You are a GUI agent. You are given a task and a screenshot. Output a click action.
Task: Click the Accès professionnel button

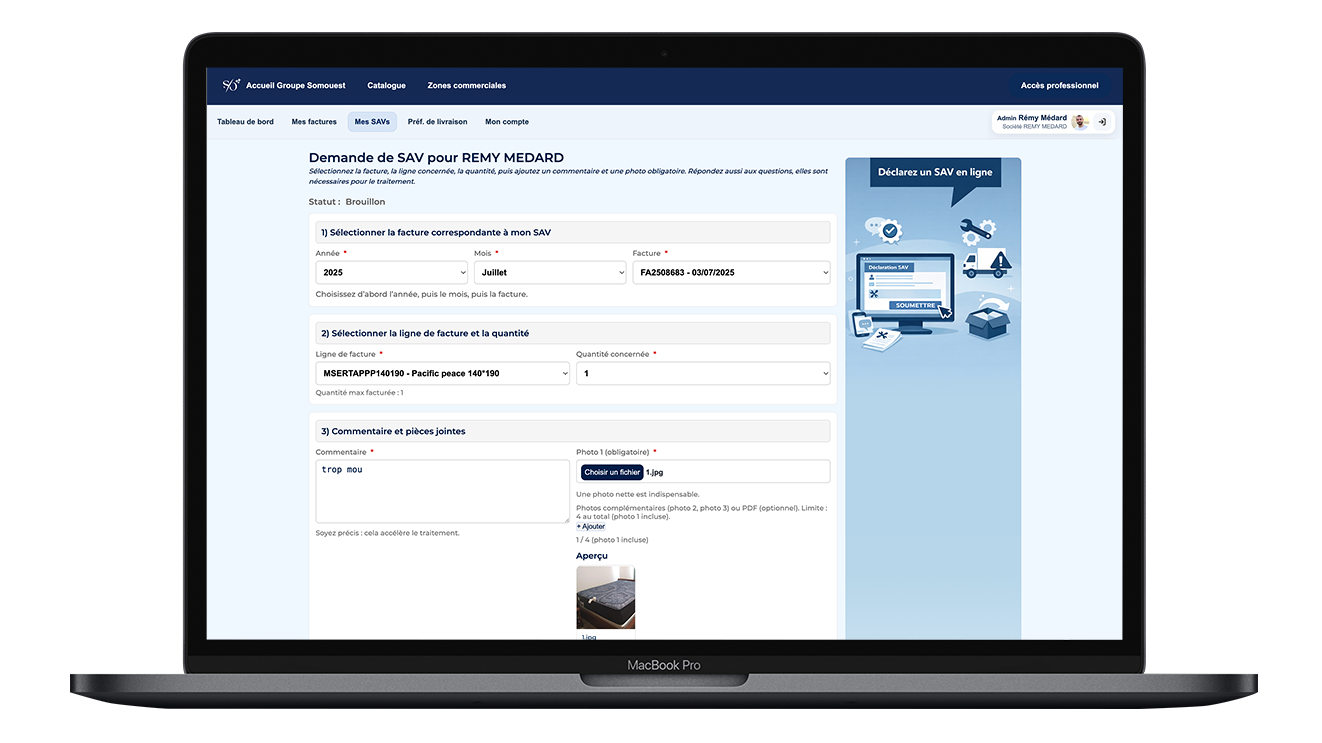tap(1059, 86)
